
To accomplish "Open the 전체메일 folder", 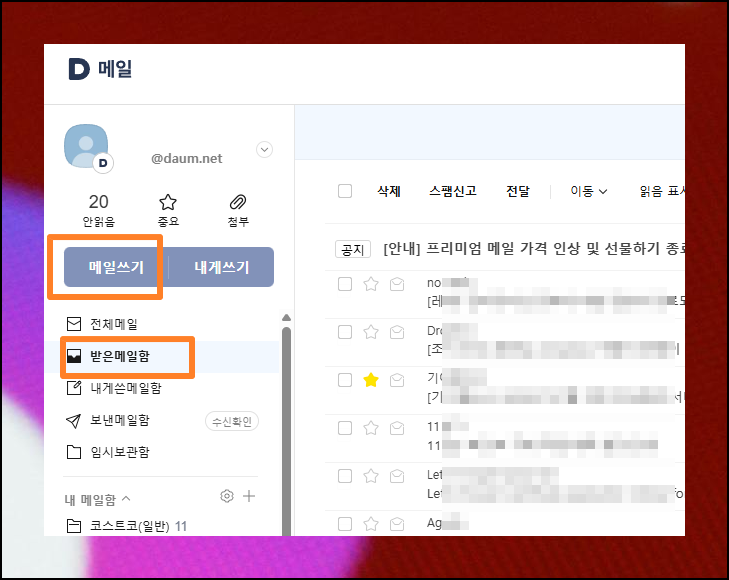I will point(113,324).
